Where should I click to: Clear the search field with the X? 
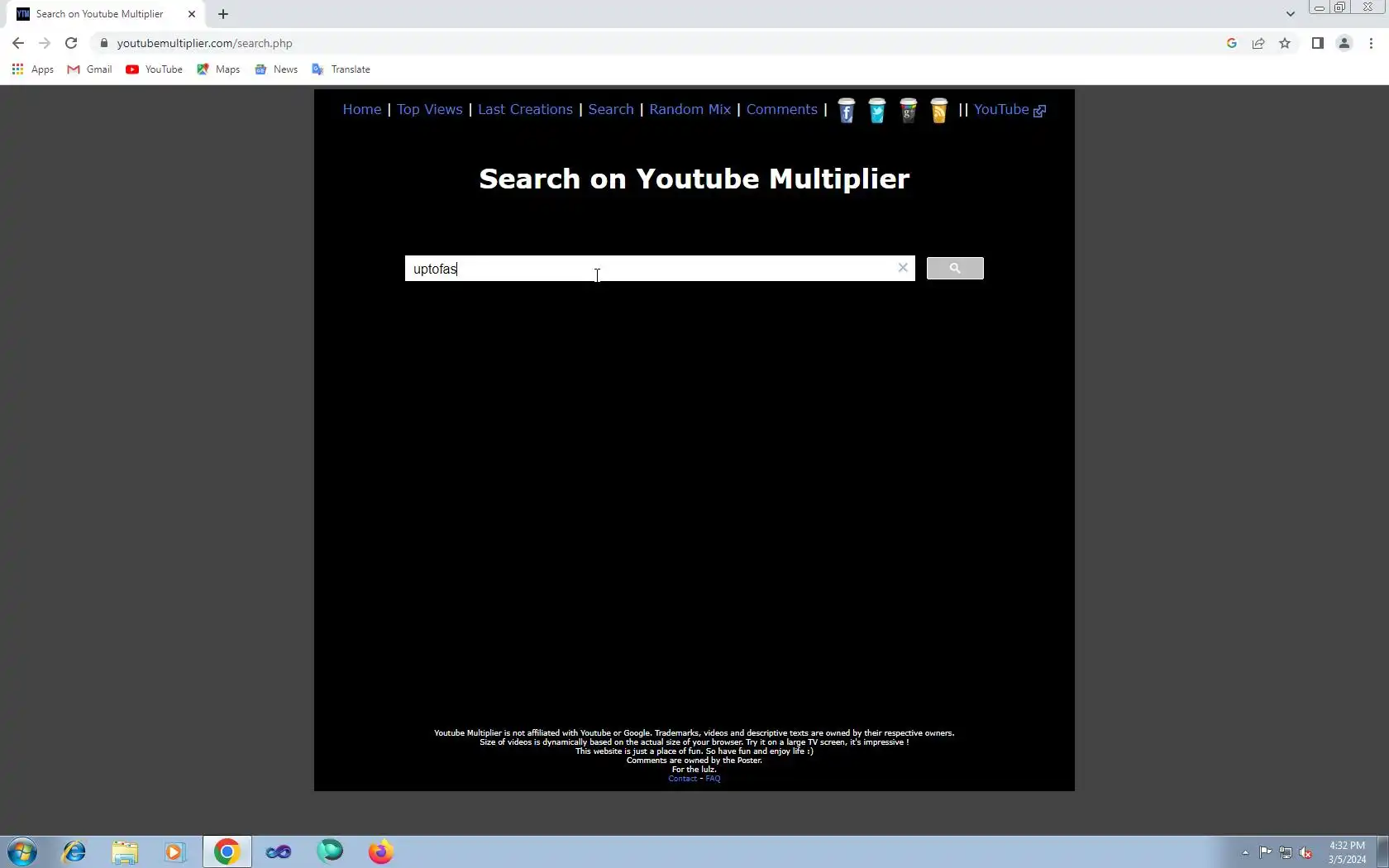point(903,268)
